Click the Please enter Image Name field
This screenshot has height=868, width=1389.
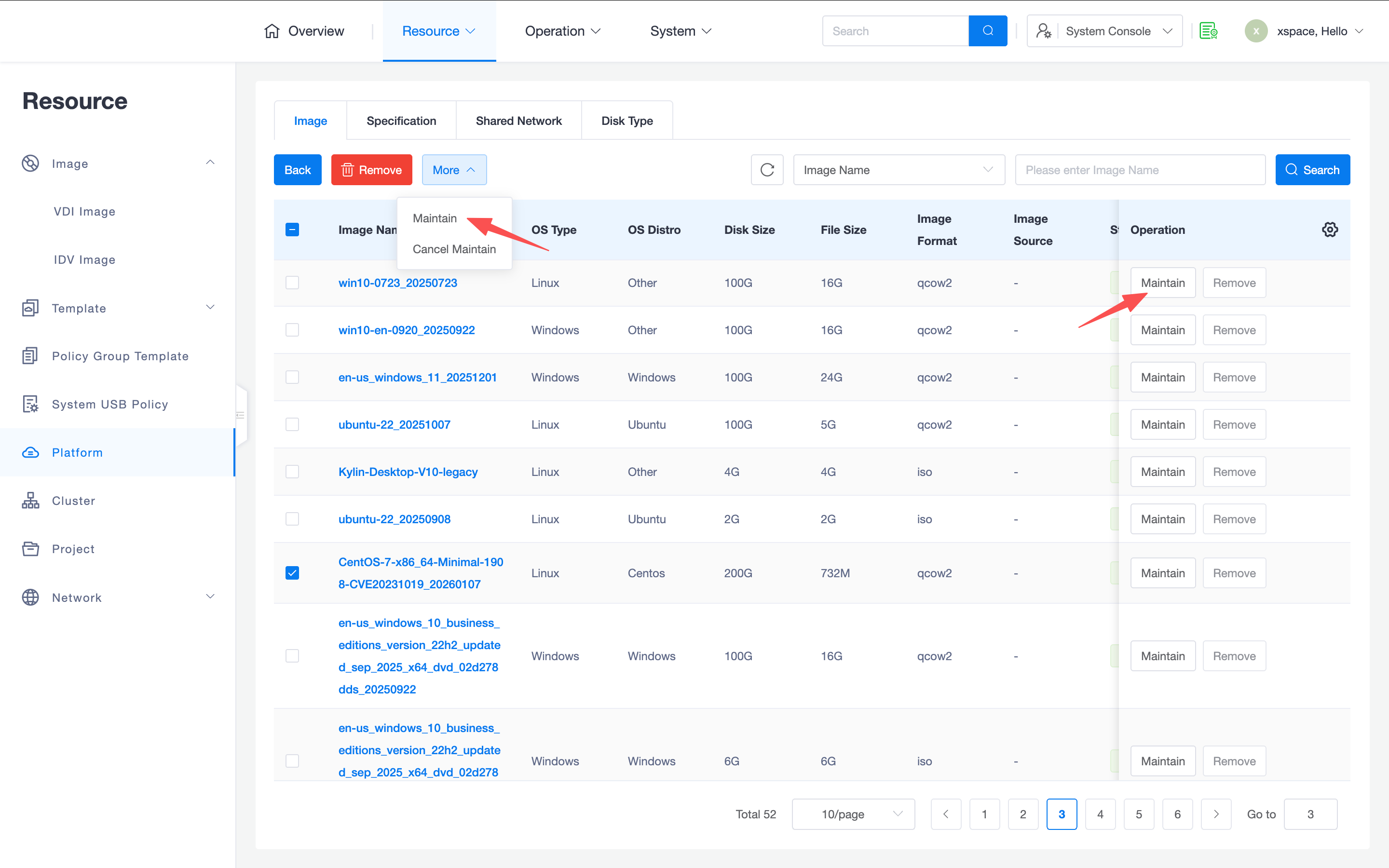tap(1139, 170)
